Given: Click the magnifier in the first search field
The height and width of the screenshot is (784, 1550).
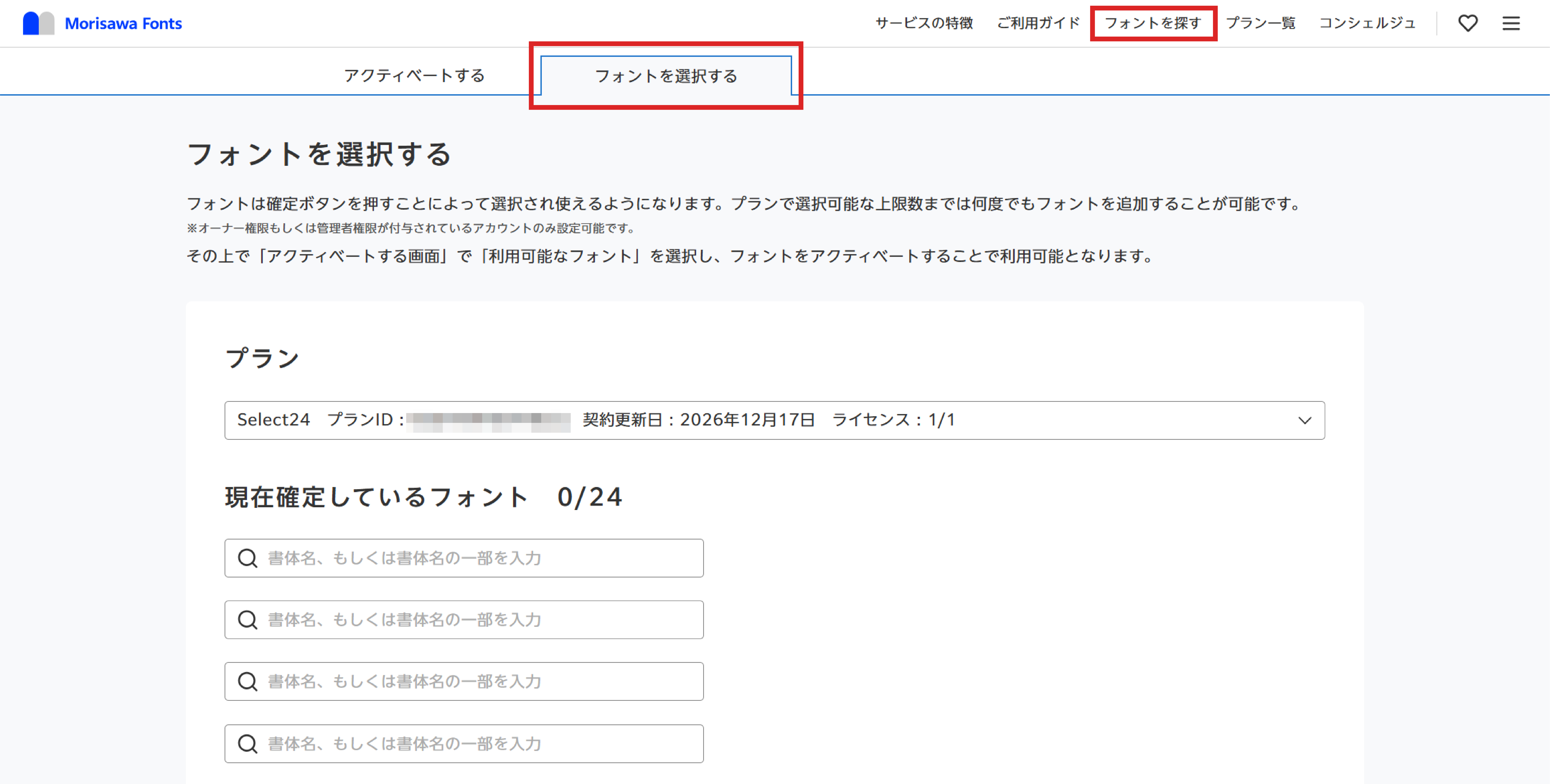Looking at the screenshot, I should [247, 558].
